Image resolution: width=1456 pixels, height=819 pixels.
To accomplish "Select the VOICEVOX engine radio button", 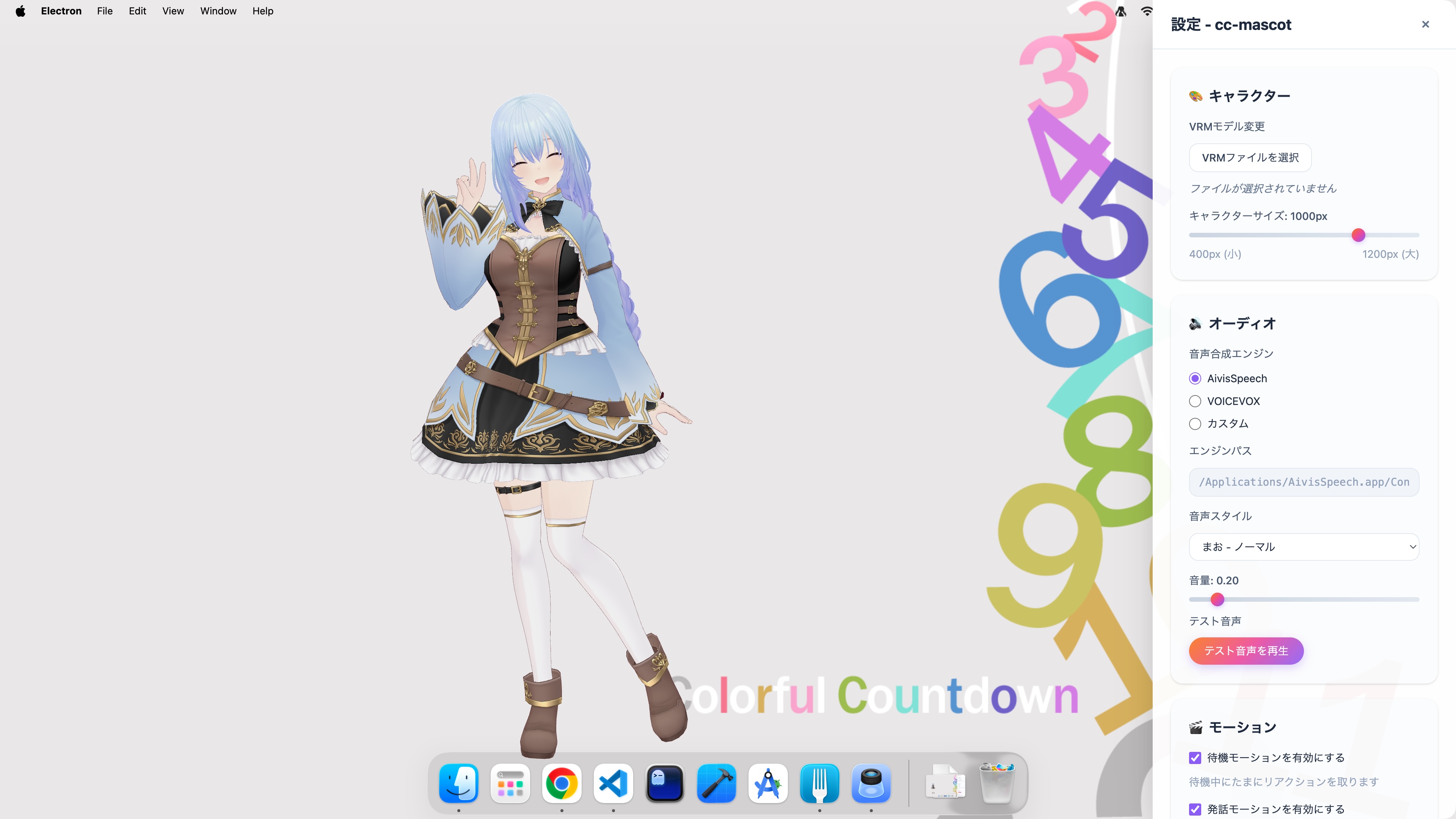I will click(1195, 401).
